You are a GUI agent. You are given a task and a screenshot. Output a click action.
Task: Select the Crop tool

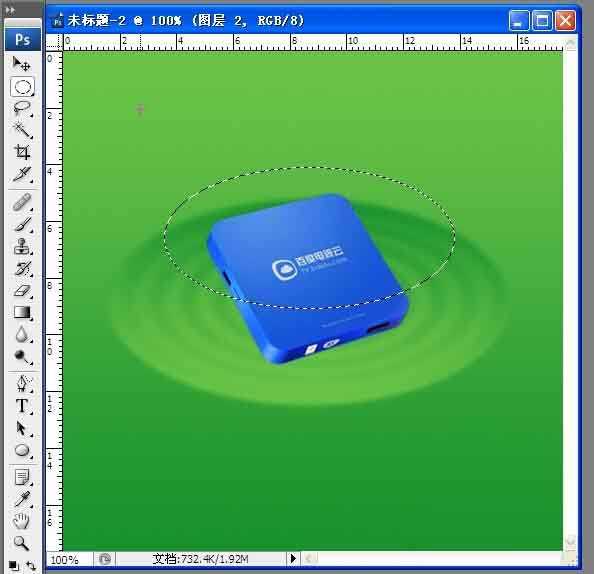[x=22, y=152]
